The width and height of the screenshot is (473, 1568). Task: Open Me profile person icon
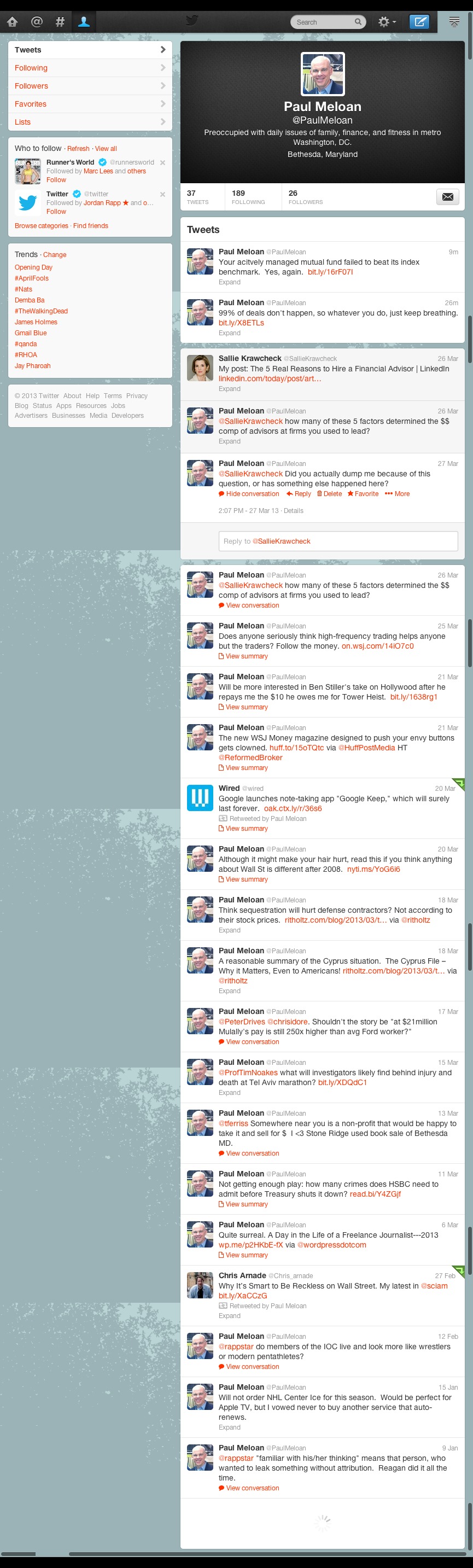coord(84,22)
